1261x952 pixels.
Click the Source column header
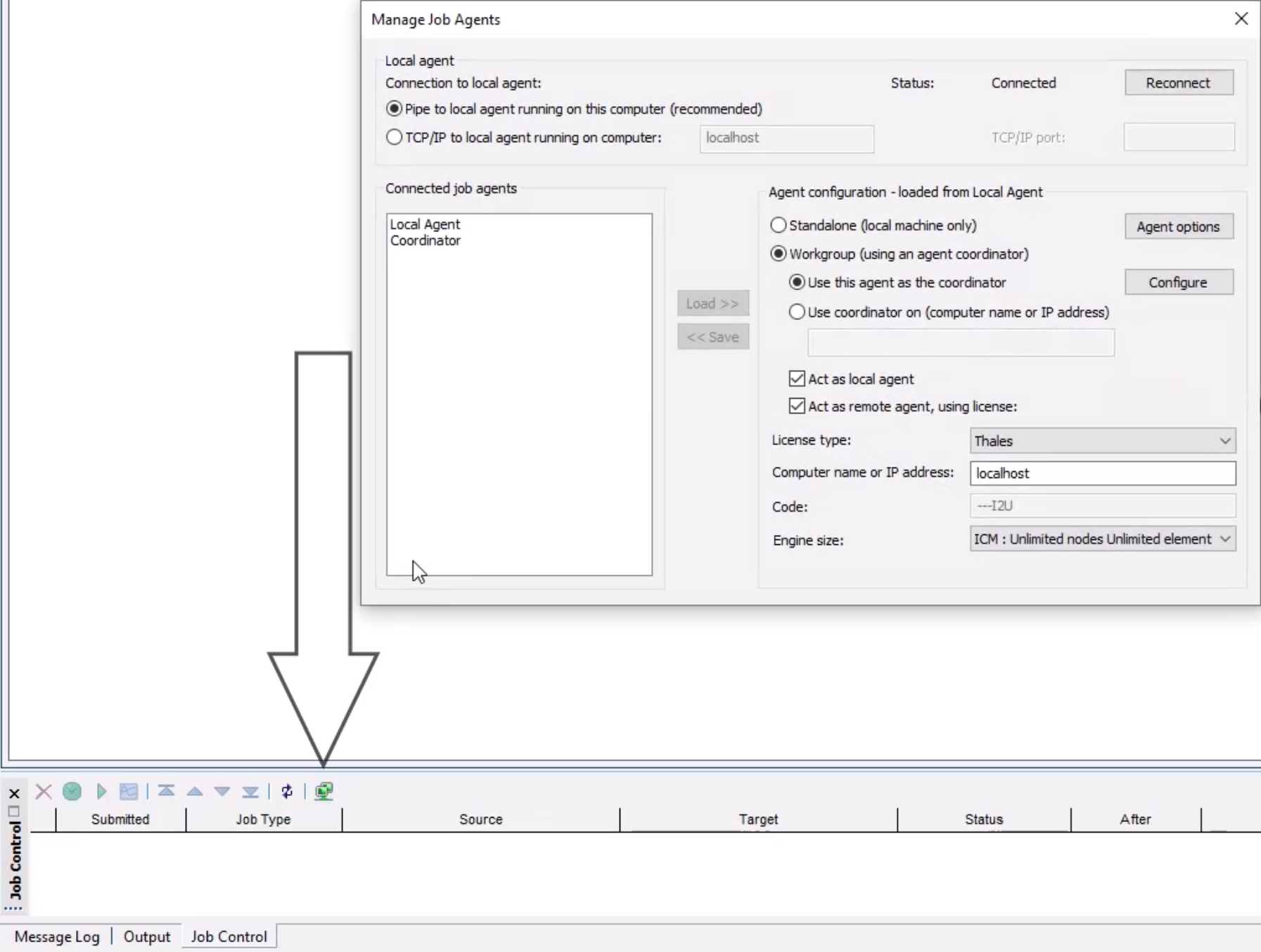pyautogui.click(x=481, y=819)
